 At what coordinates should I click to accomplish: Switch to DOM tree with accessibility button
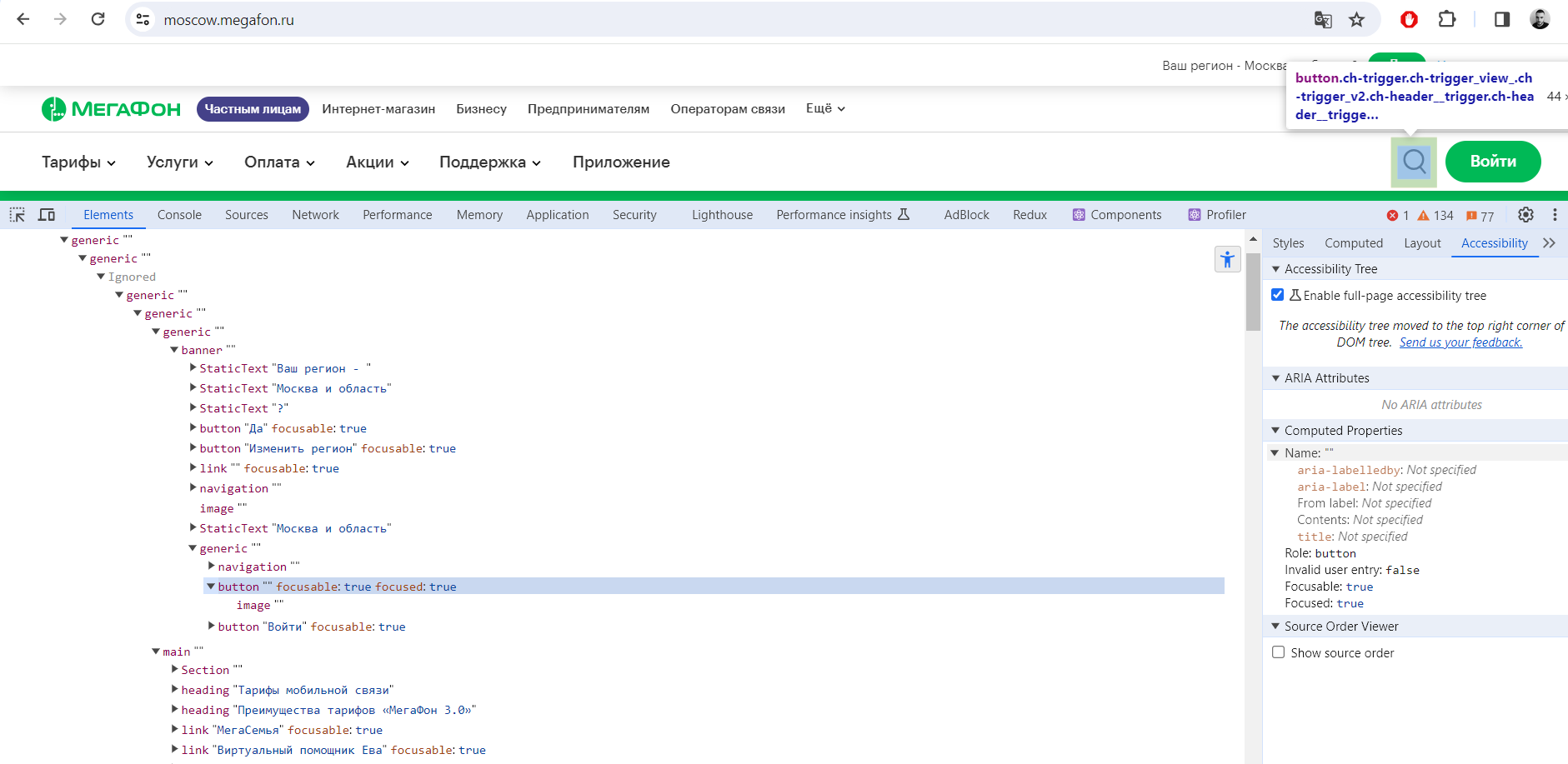pyautogui.click(x=1227, y=259)
